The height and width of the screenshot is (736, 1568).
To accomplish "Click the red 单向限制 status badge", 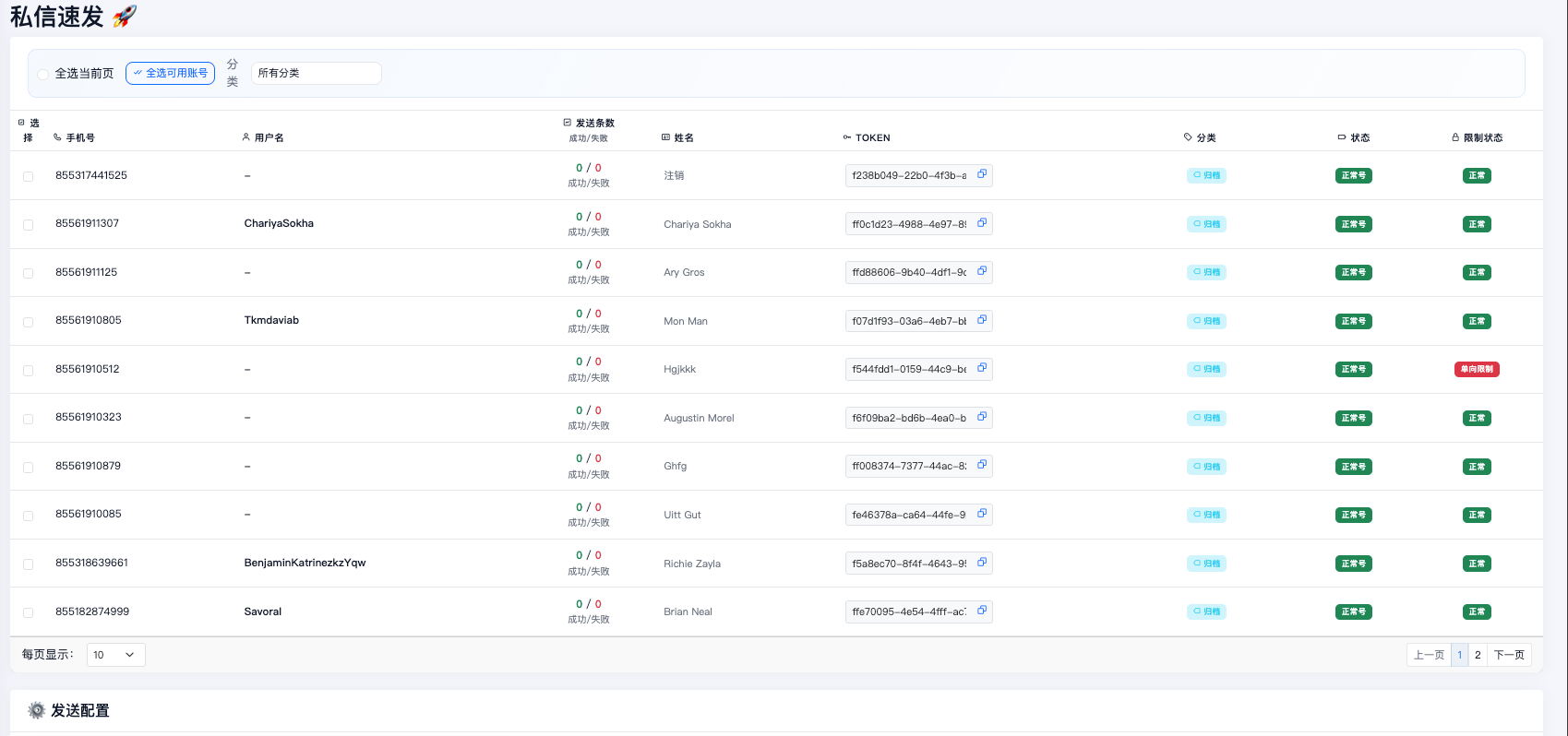I will (x=1477, y=369).
